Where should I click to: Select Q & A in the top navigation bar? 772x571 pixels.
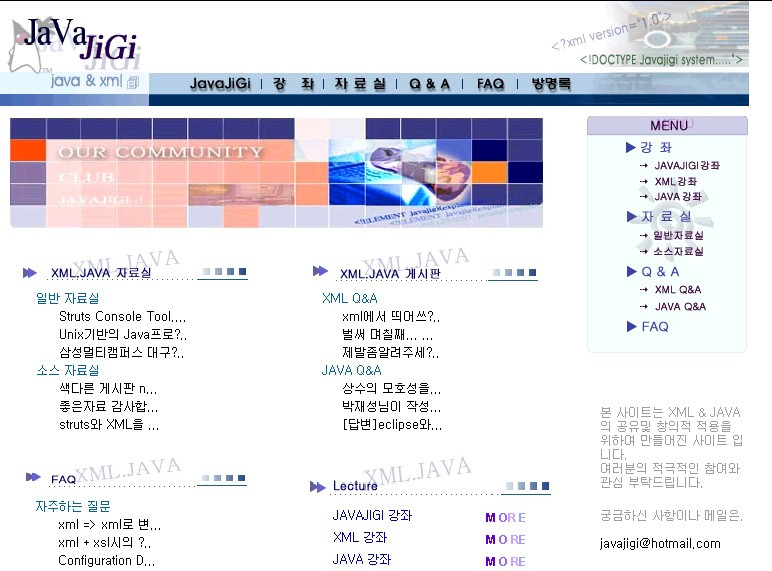point(429,84)
